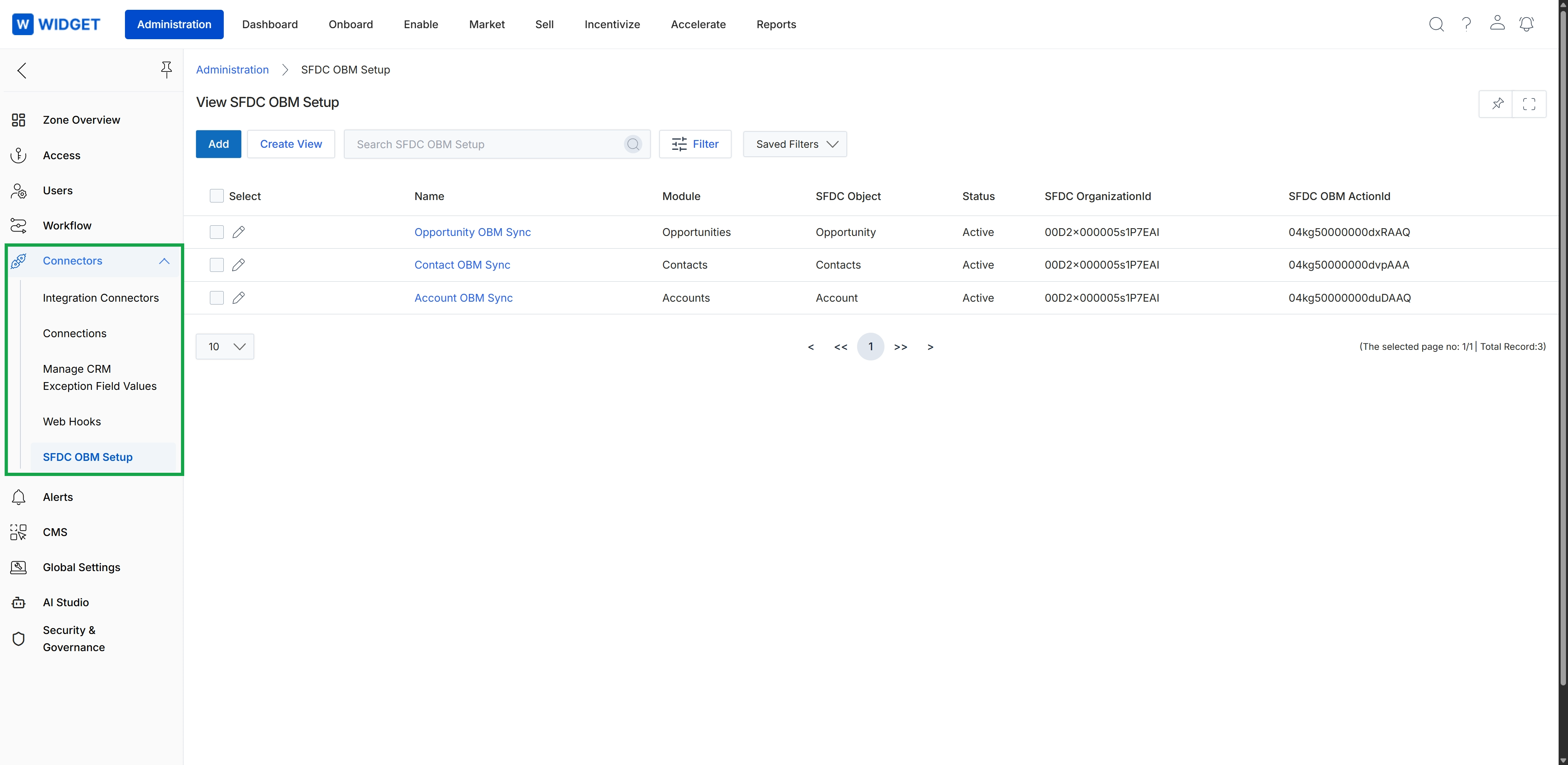The image size is (1568, 765).
Task: Click the Security & Governance shield icon
Action: pos(18,639)
